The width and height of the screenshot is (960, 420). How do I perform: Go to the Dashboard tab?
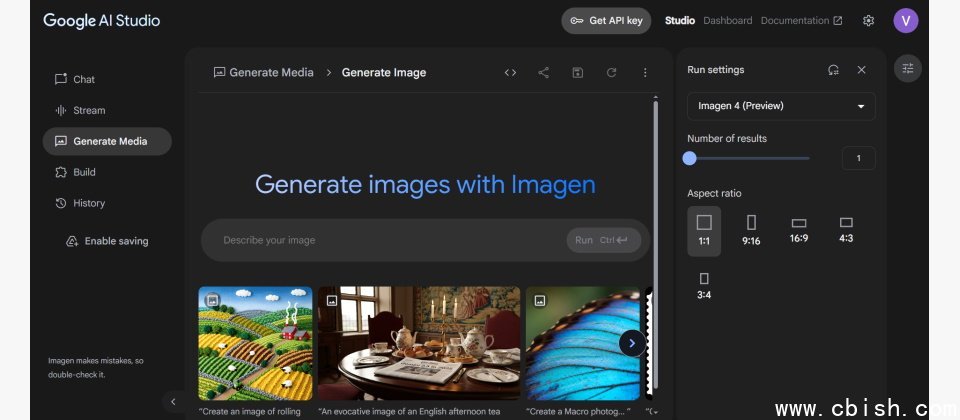pos(727,21)
